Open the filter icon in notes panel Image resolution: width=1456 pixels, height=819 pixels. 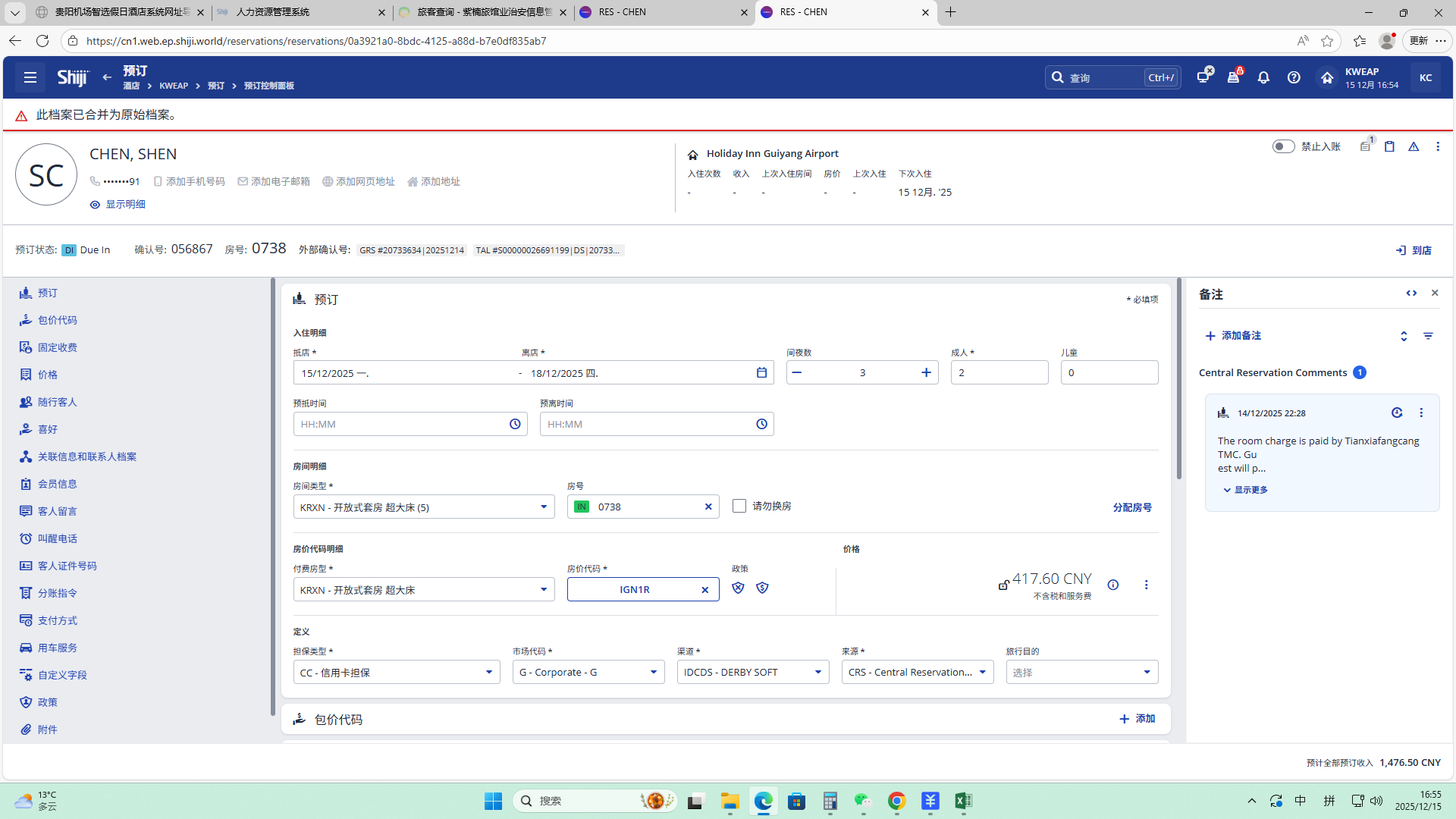(1428, 336)
